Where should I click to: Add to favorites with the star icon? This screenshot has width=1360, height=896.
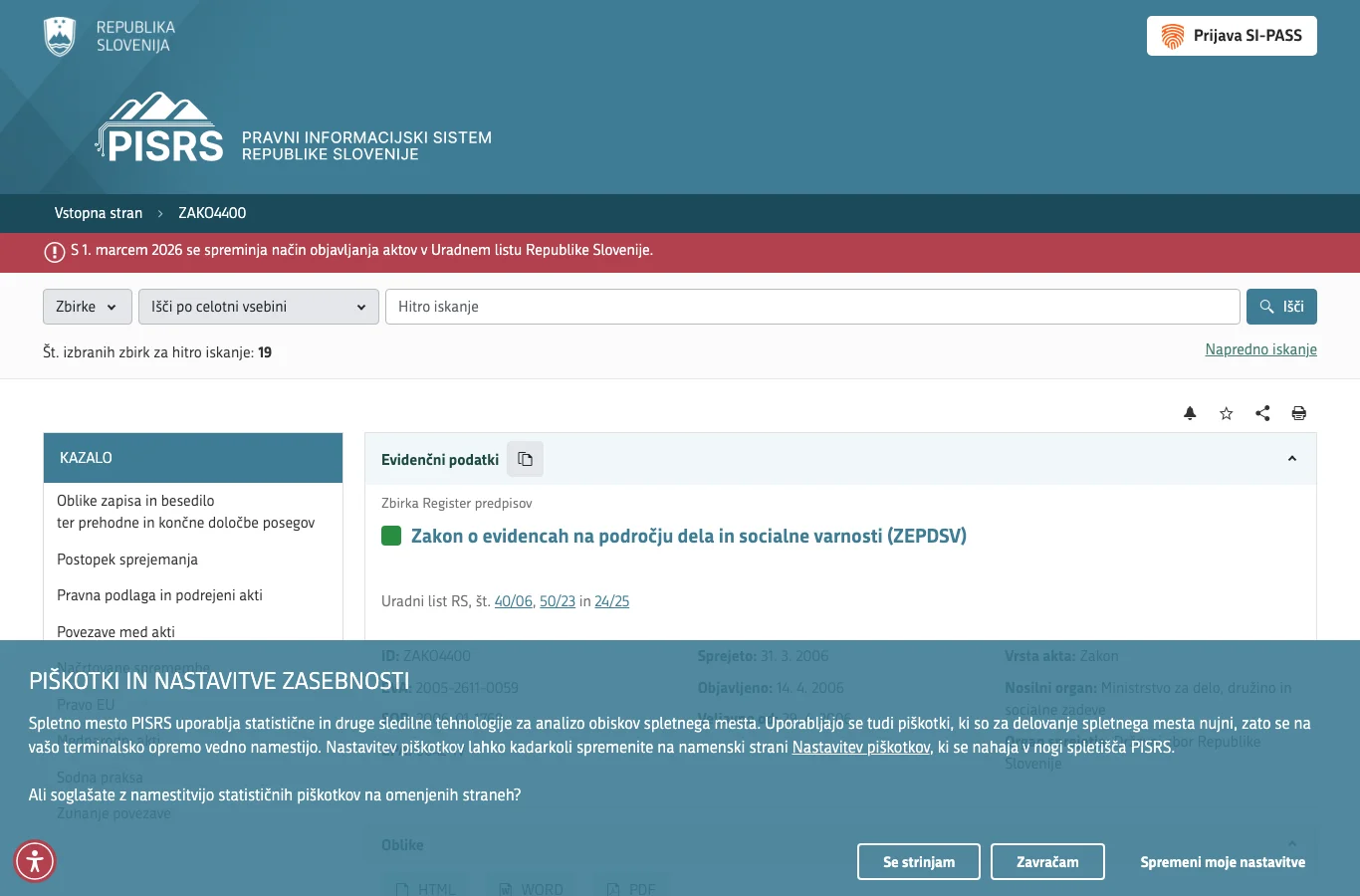1227,413
